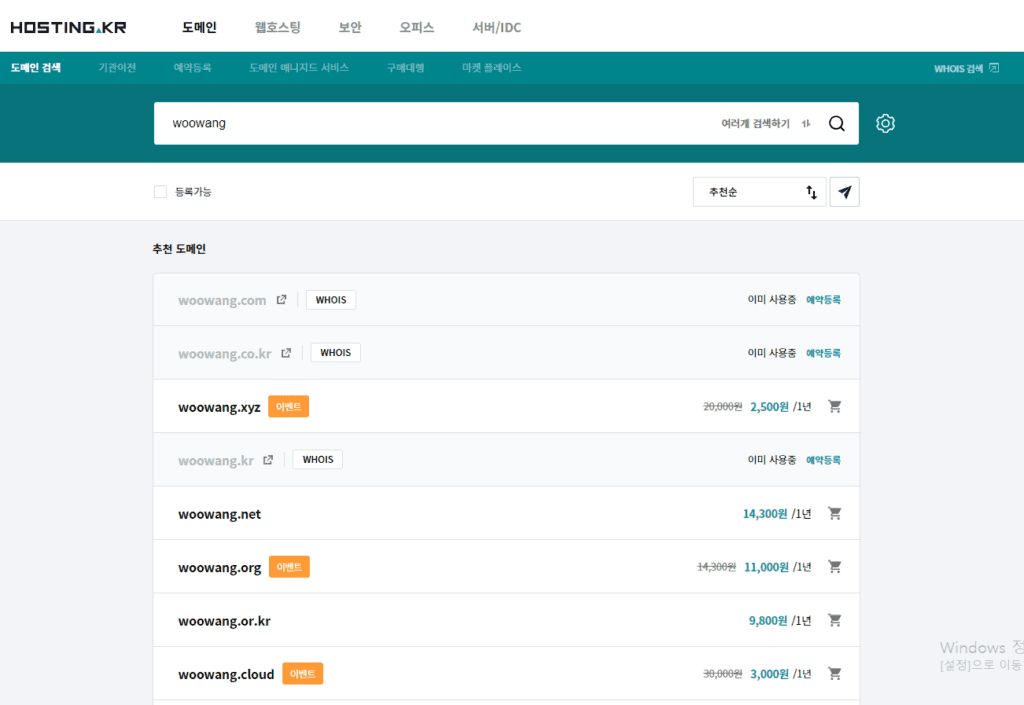Viewport: 1024px width, 705px height.
Task: Add woowang.net to shopping cart
Action: pos(835,514)
